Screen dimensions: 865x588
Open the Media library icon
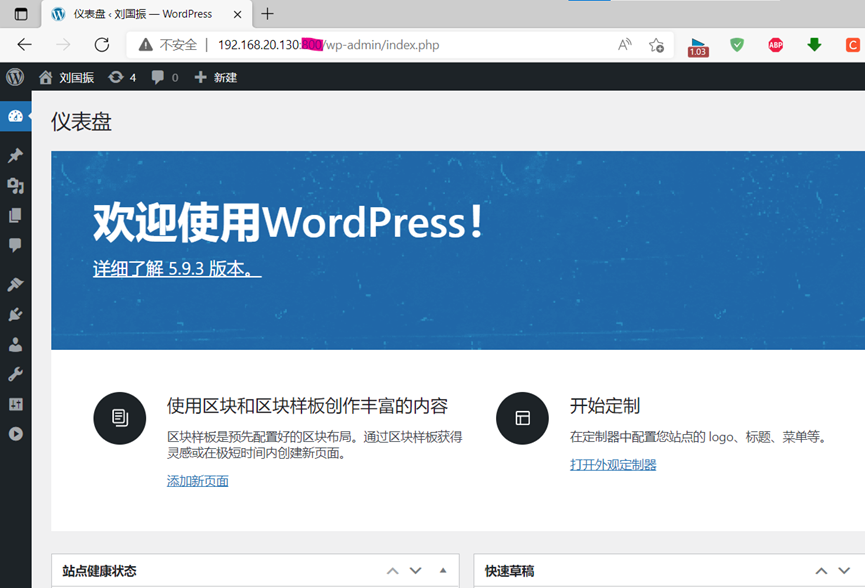point(15,185)
